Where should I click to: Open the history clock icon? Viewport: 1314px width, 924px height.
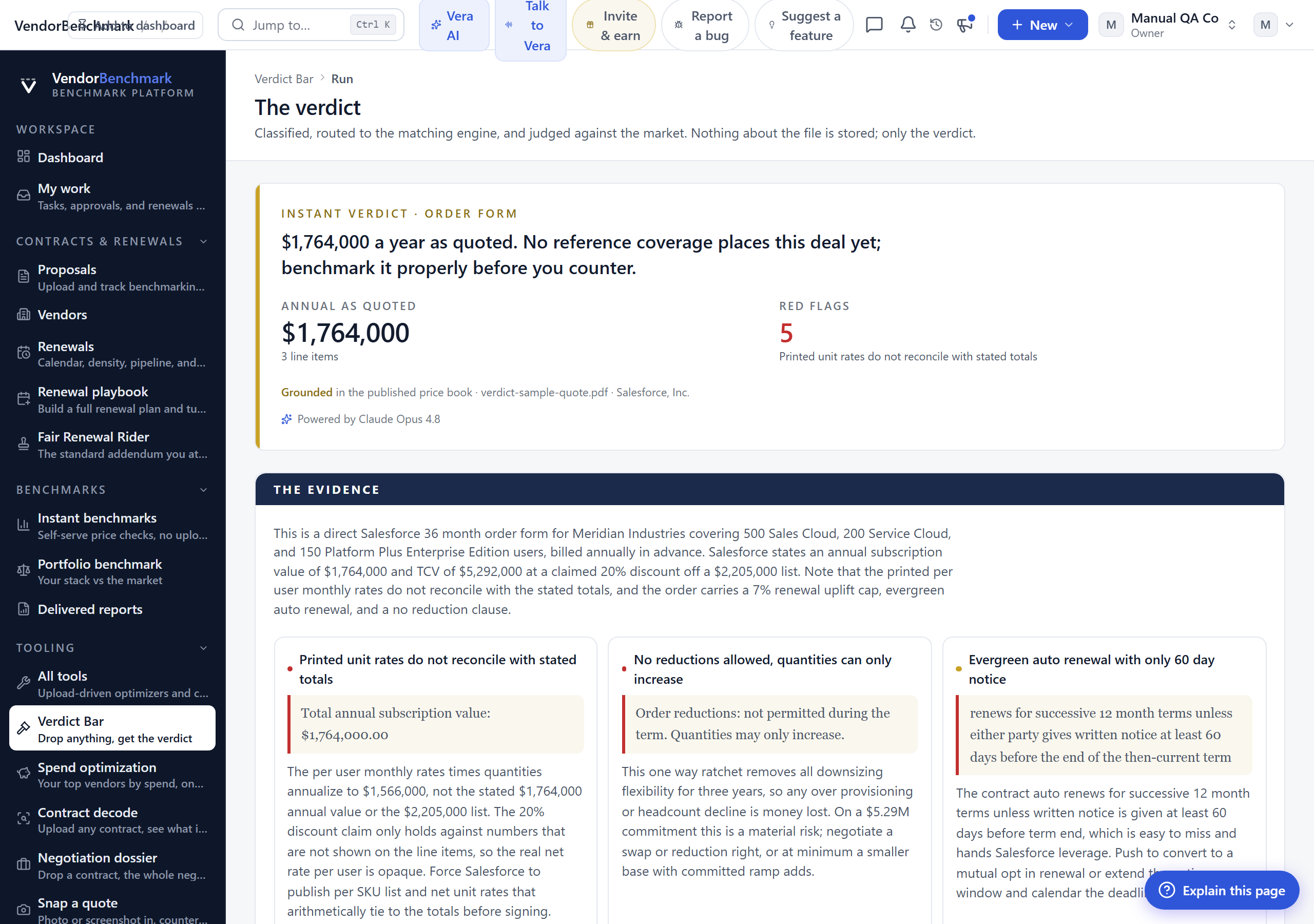coord(936,25)
